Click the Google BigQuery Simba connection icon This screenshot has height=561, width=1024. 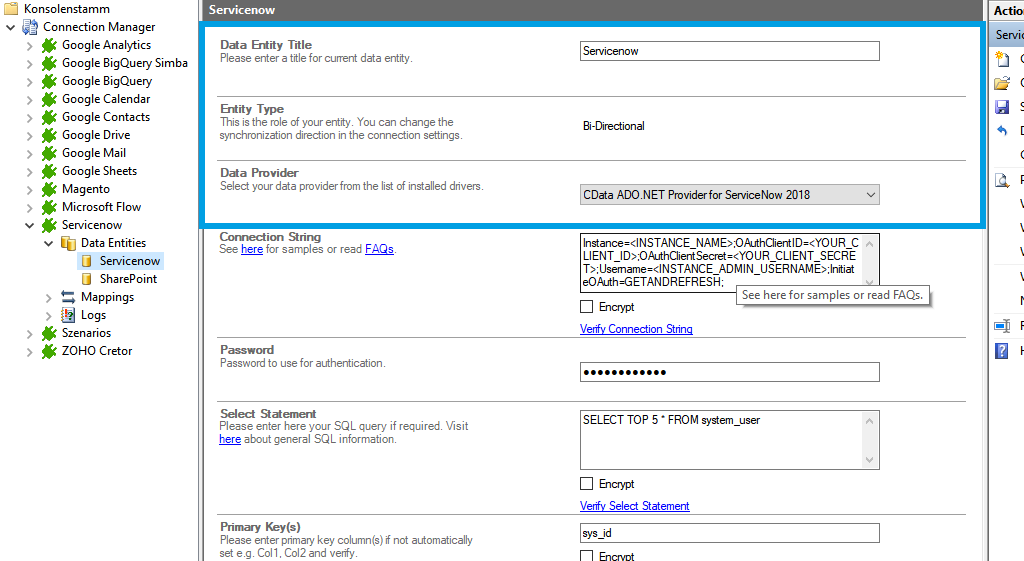coord(49,63)
